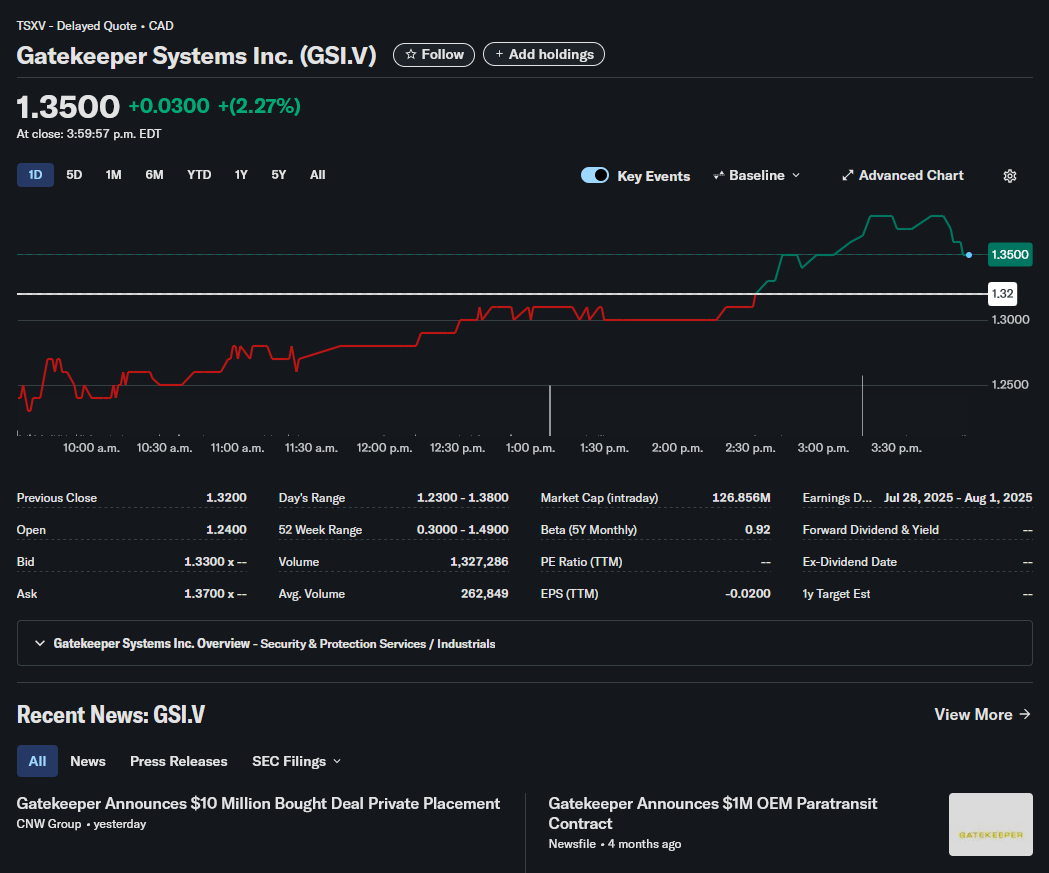Click View More recent news
The image size is (1049, 873).
click(982, 714)
